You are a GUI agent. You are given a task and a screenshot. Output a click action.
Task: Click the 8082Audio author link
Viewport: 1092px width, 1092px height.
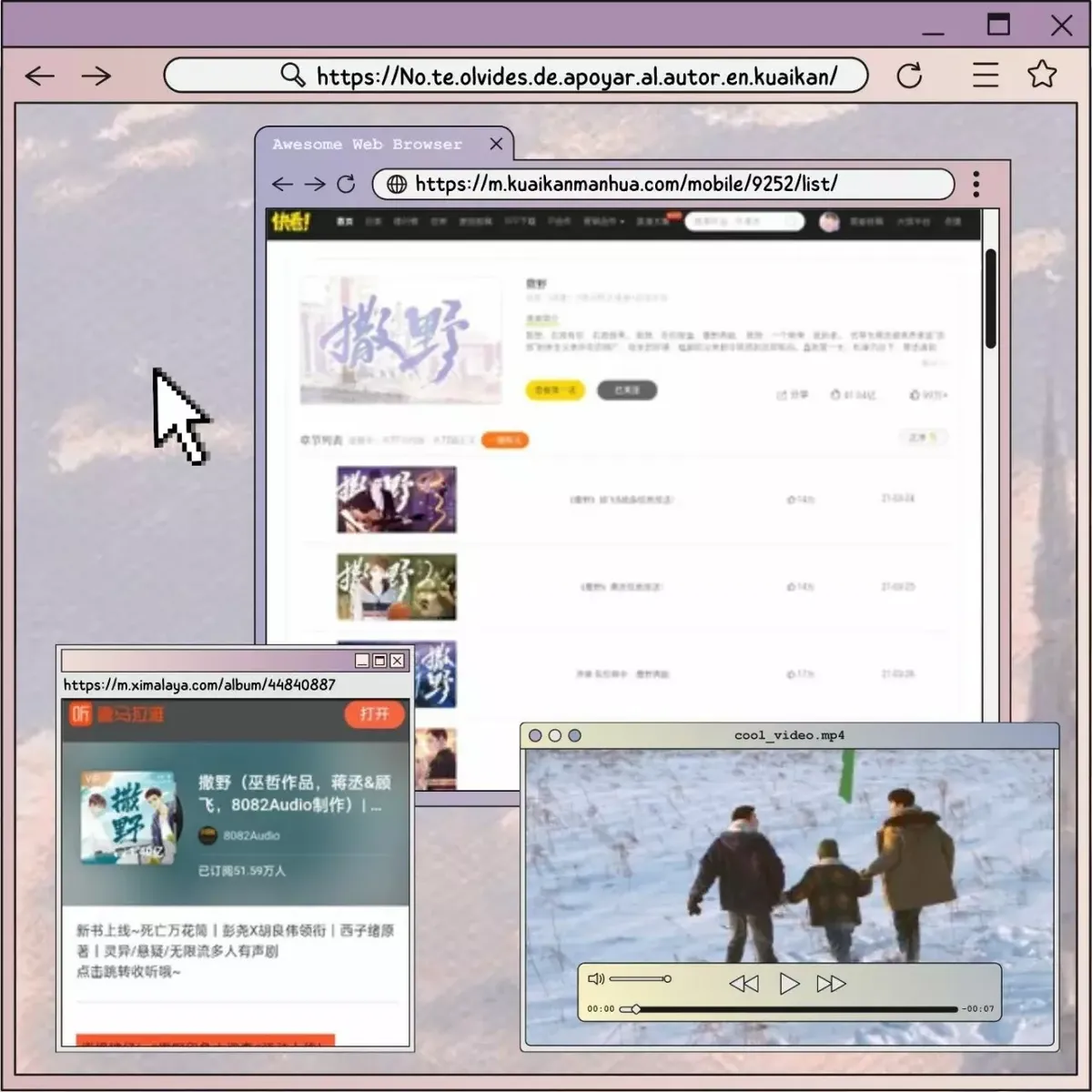click(x=251, y=835)
